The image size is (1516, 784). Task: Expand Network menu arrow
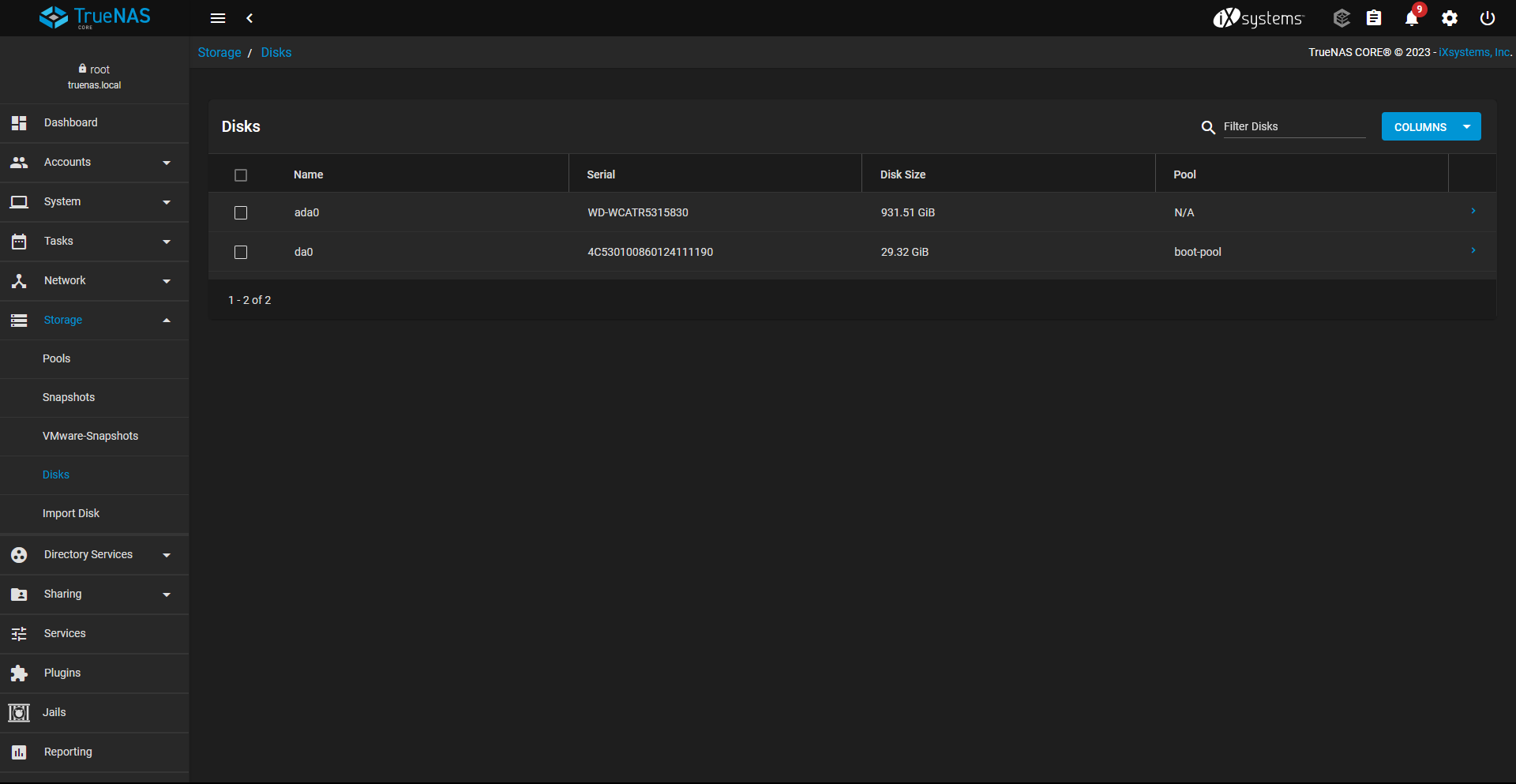167,281
